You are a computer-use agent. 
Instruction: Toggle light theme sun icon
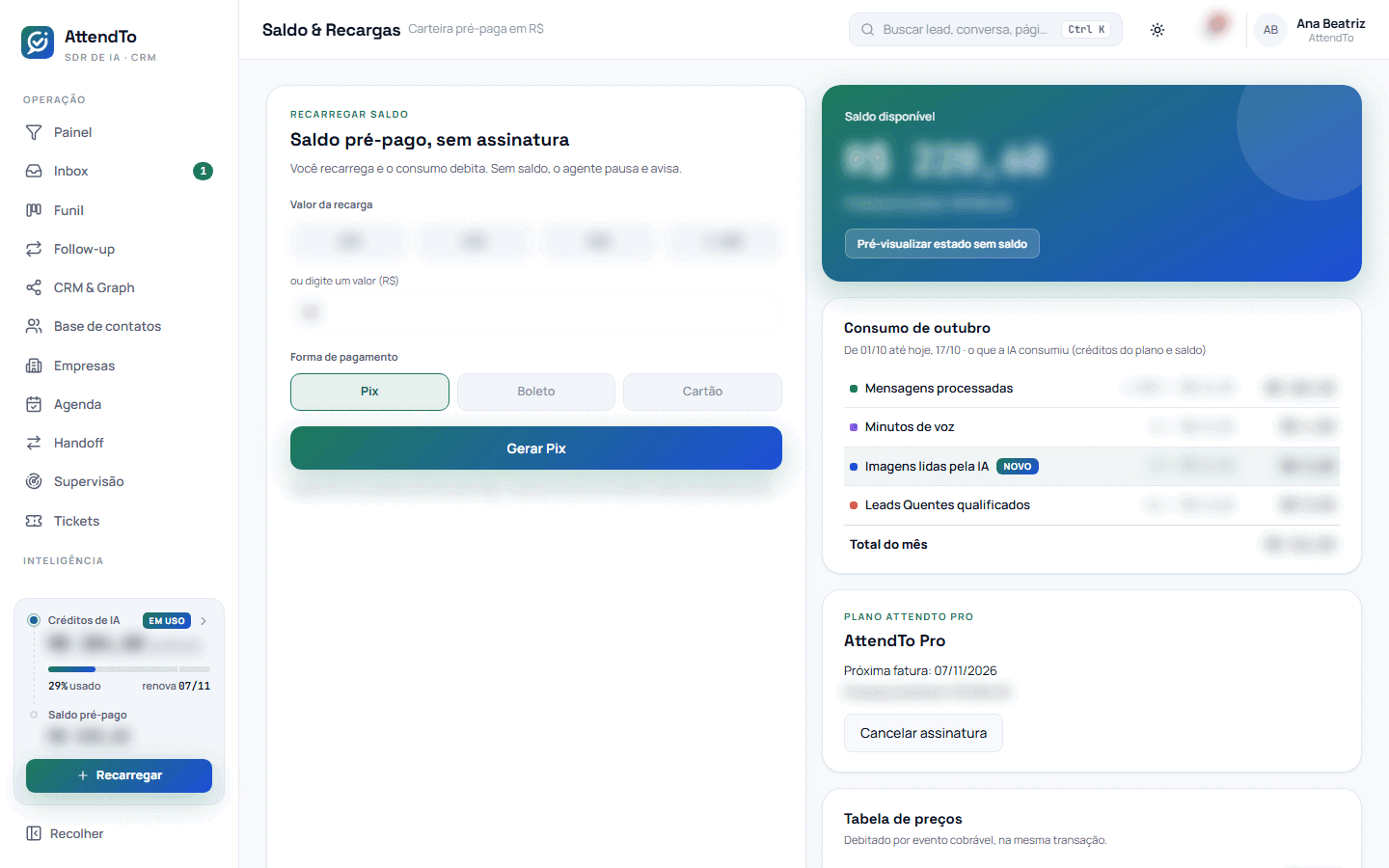coord(1157,30)
